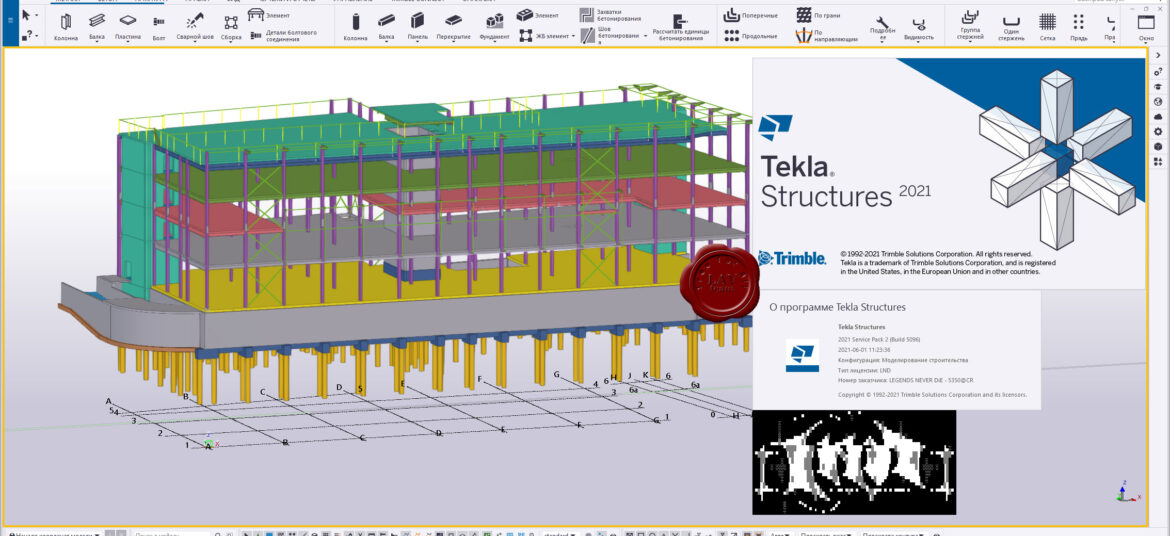Click the 2021-06-01 11:23:36 timestamp

[864, 349]
